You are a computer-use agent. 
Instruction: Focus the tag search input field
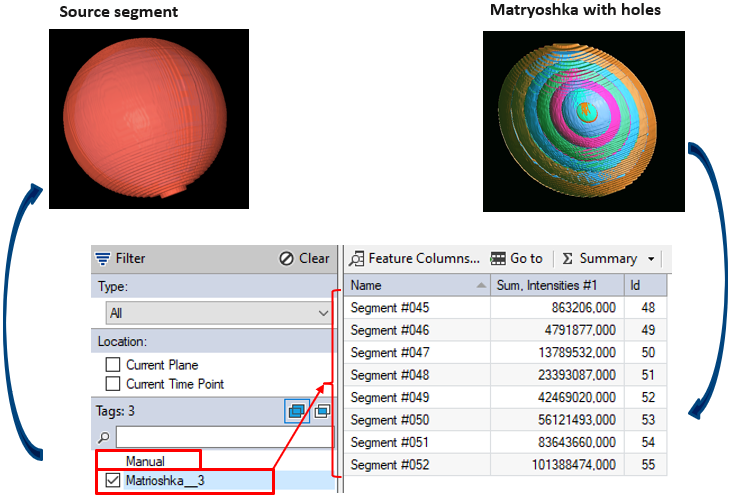point(222,437)
